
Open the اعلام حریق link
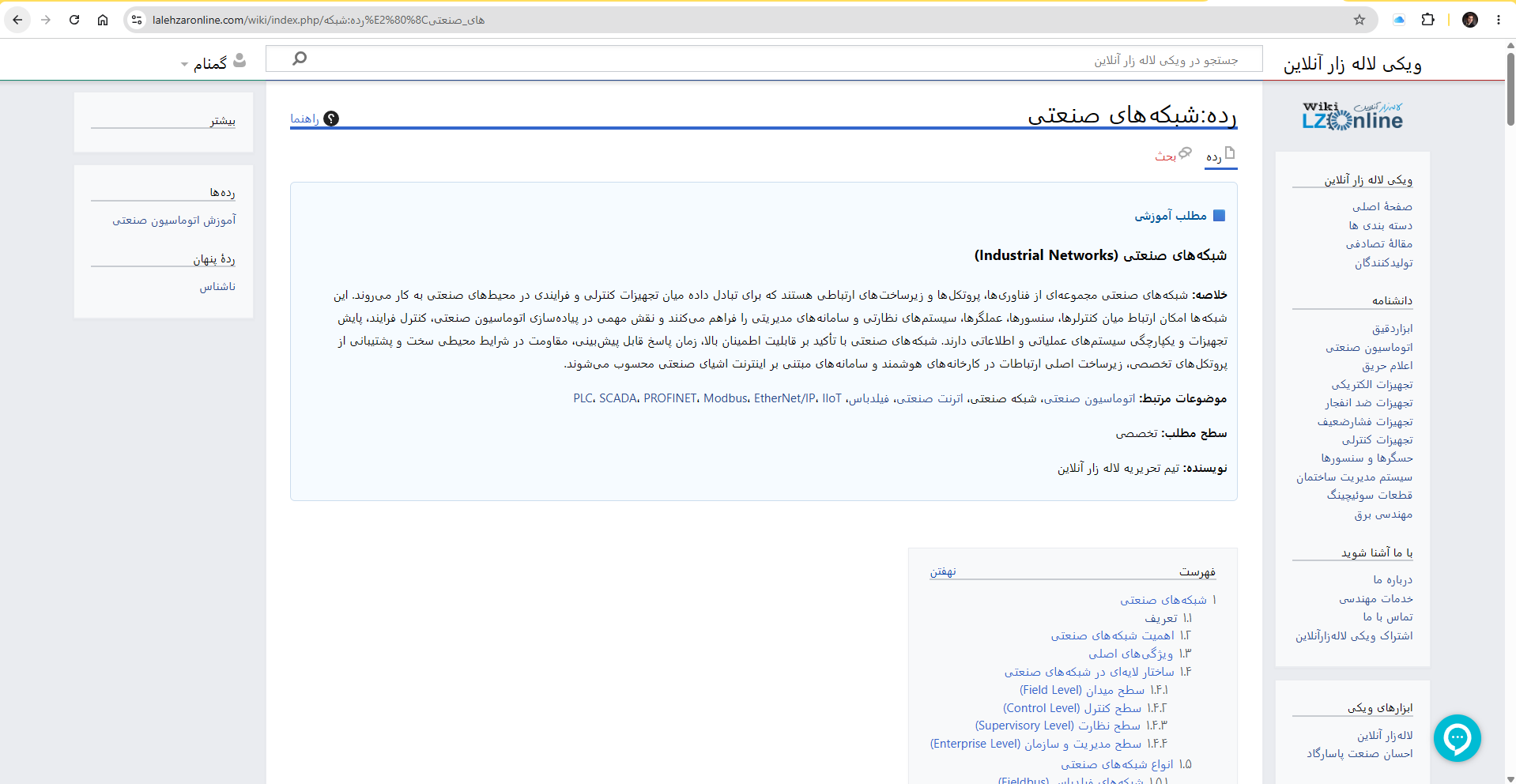[x=1387, y=365]
